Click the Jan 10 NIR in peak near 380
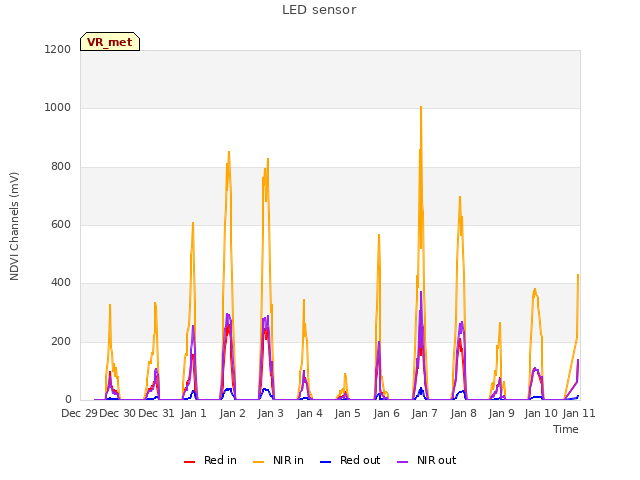The width and height of the screenshot is (640, 480). tap(535, 289)
